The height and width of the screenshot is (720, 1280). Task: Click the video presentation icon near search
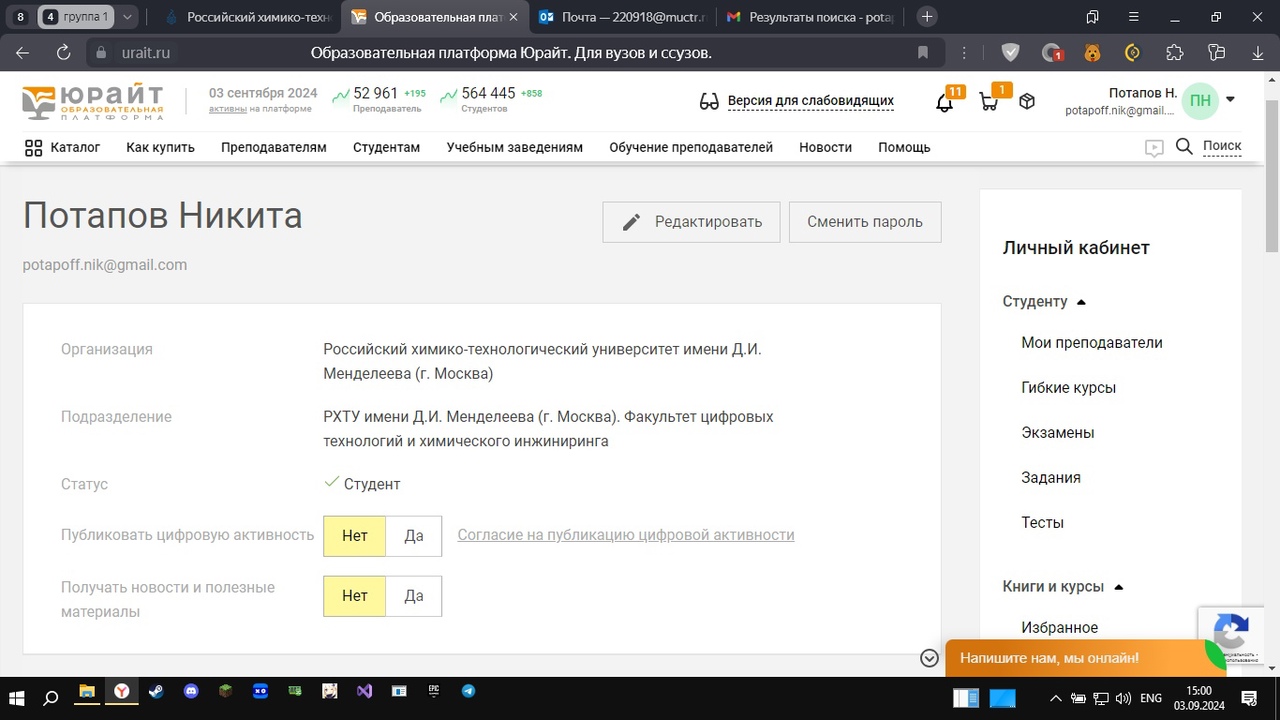1154,148
